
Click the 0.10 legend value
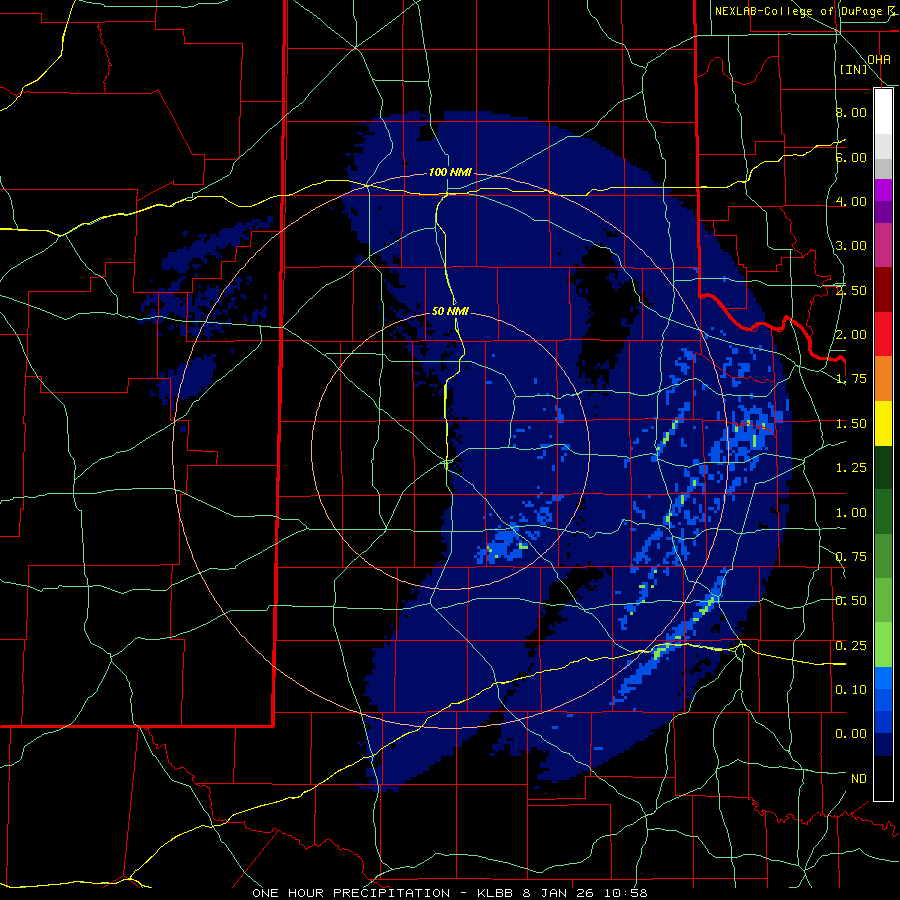coord(851,690)
